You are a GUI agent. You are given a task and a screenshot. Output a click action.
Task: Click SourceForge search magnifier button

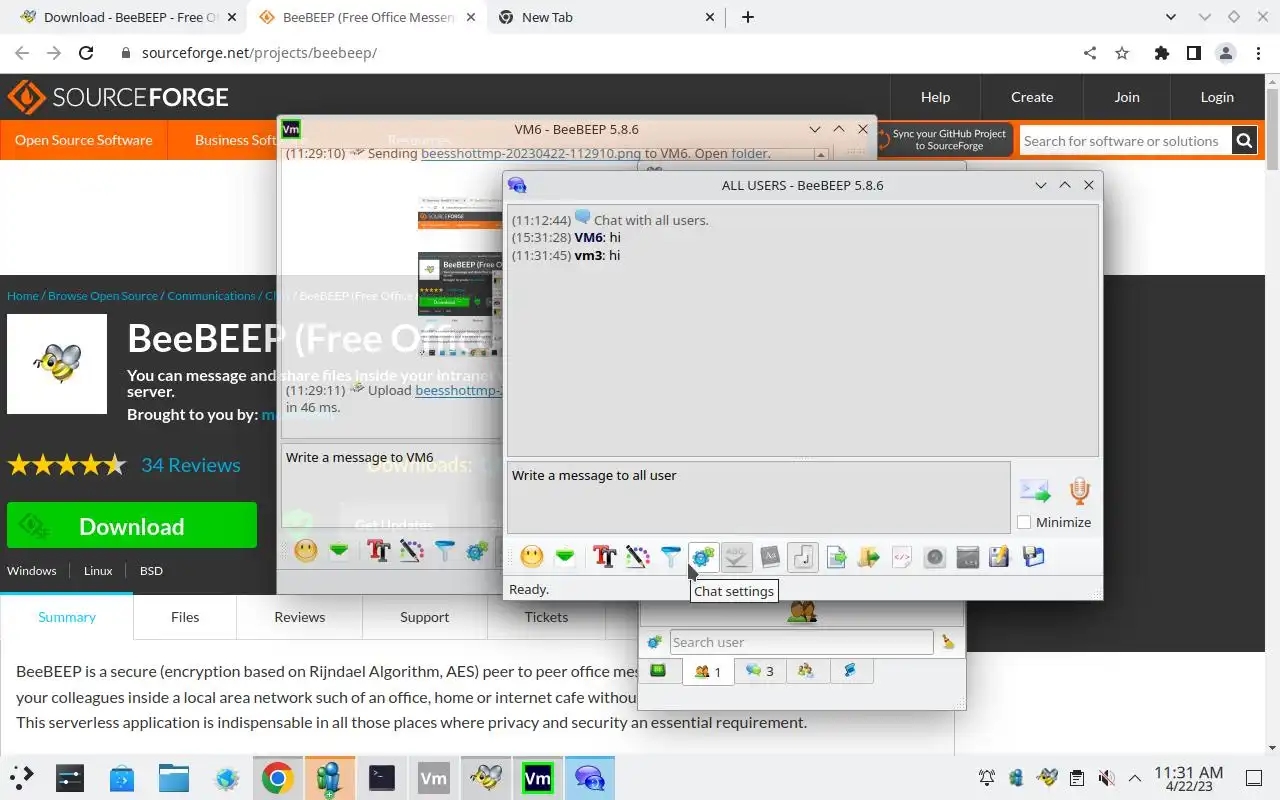[1244, 141]
